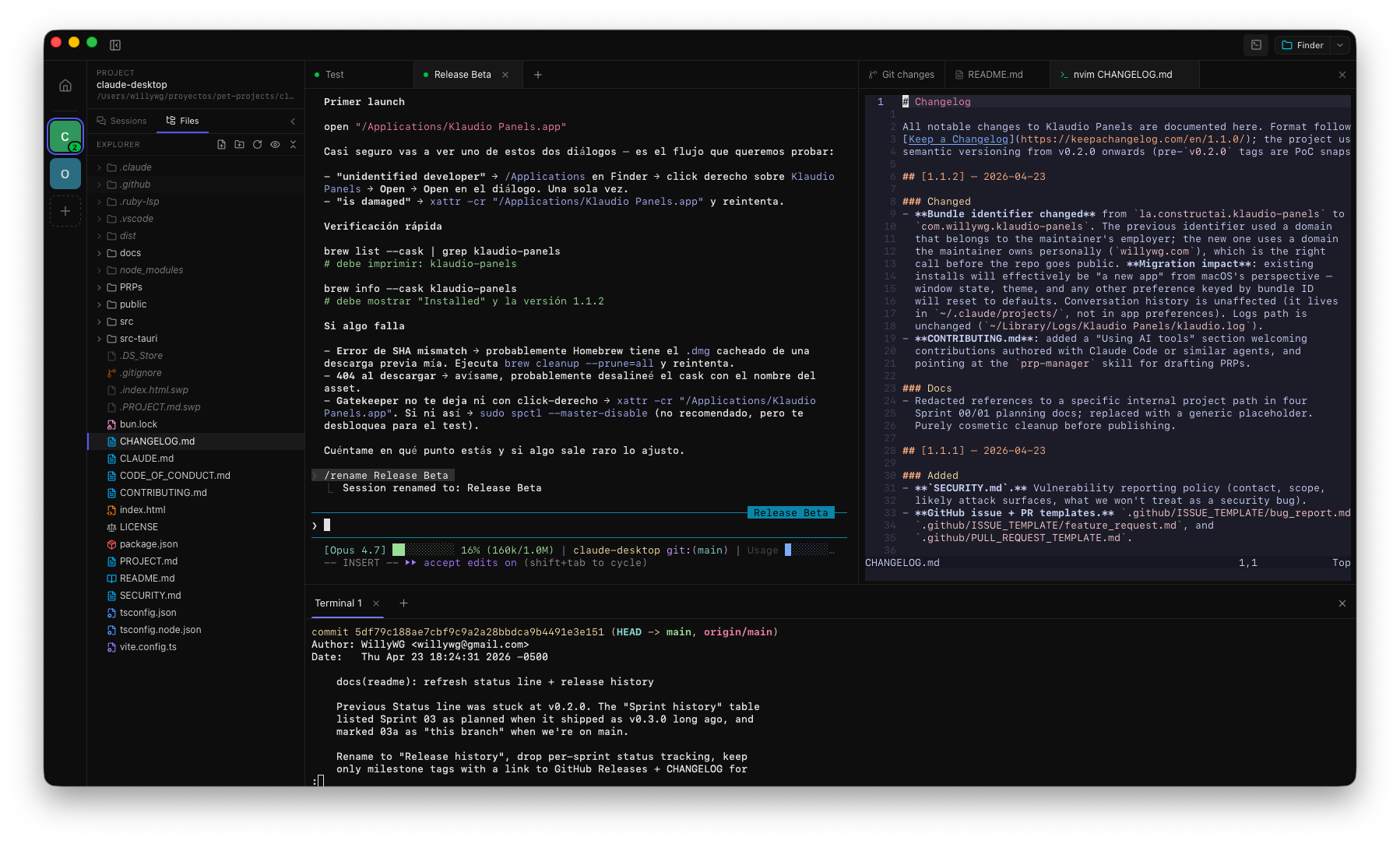Expand the node_modules folder
This screenshot has height=844, width=1400.
pos(195,270)
